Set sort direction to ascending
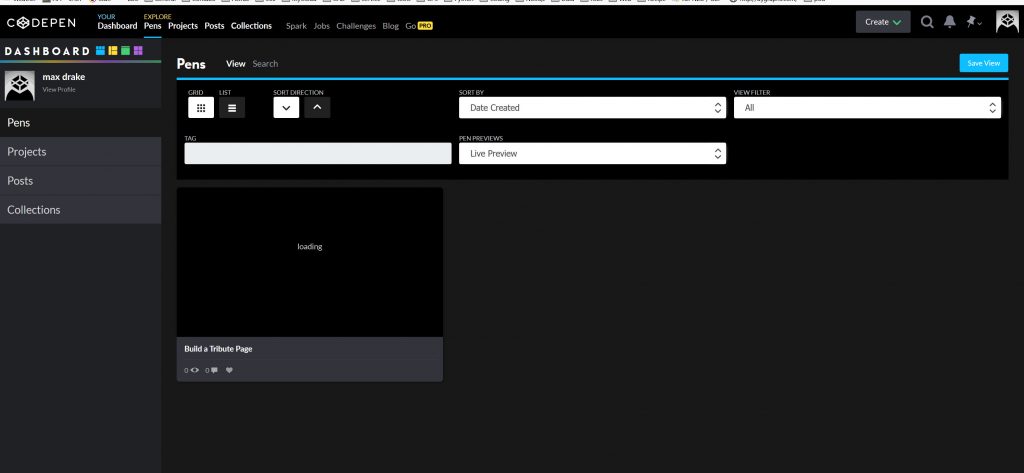1024x473 pixels. click(x=317, y=107)
